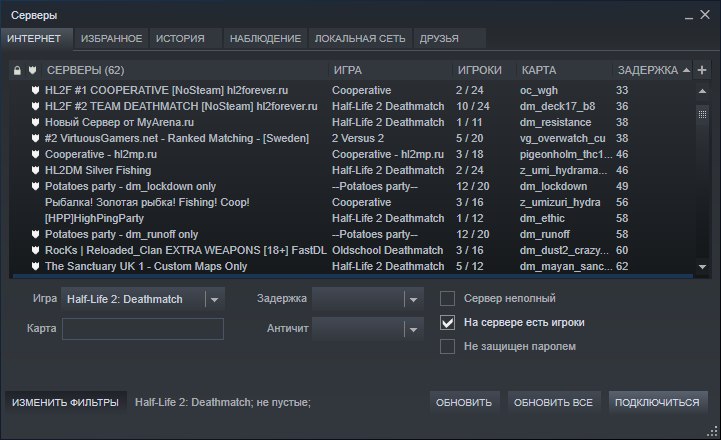Select the Cooperative - hl2mp.ru server name

point(101,154)
